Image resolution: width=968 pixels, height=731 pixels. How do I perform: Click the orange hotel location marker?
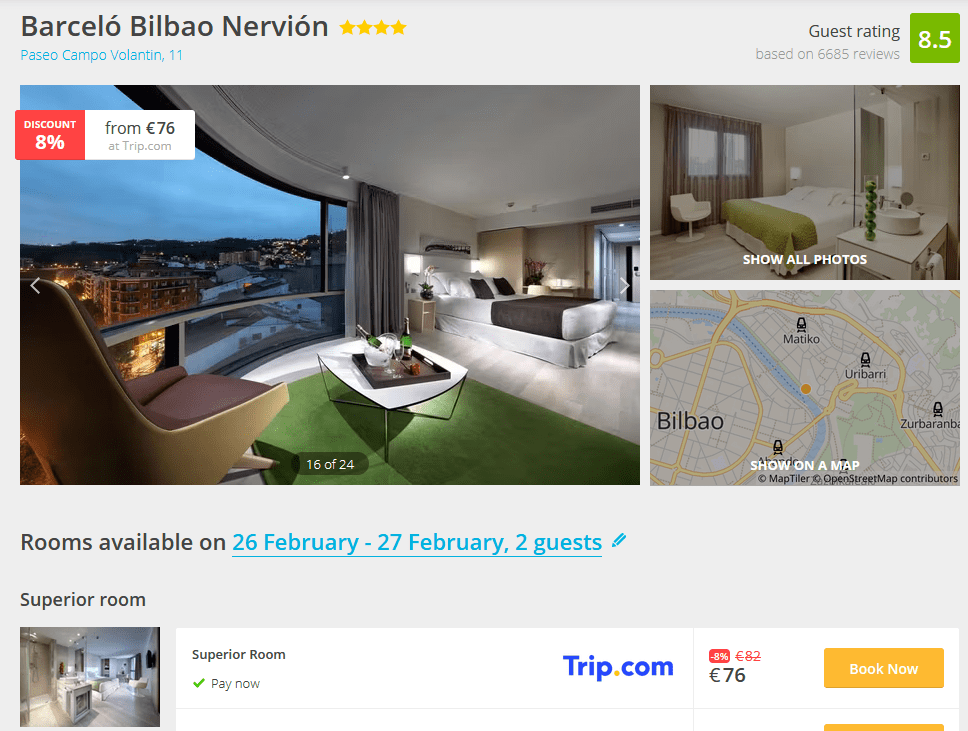click(x=806, y=388)
